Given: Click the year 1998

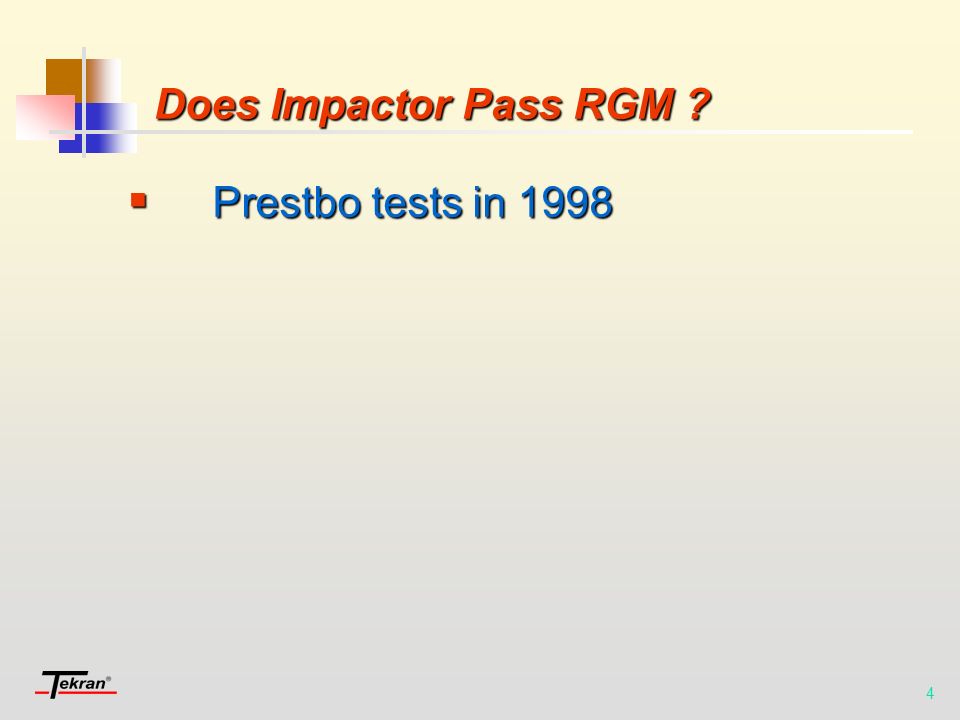Looking at the screenshot, I should pos(566,202).
